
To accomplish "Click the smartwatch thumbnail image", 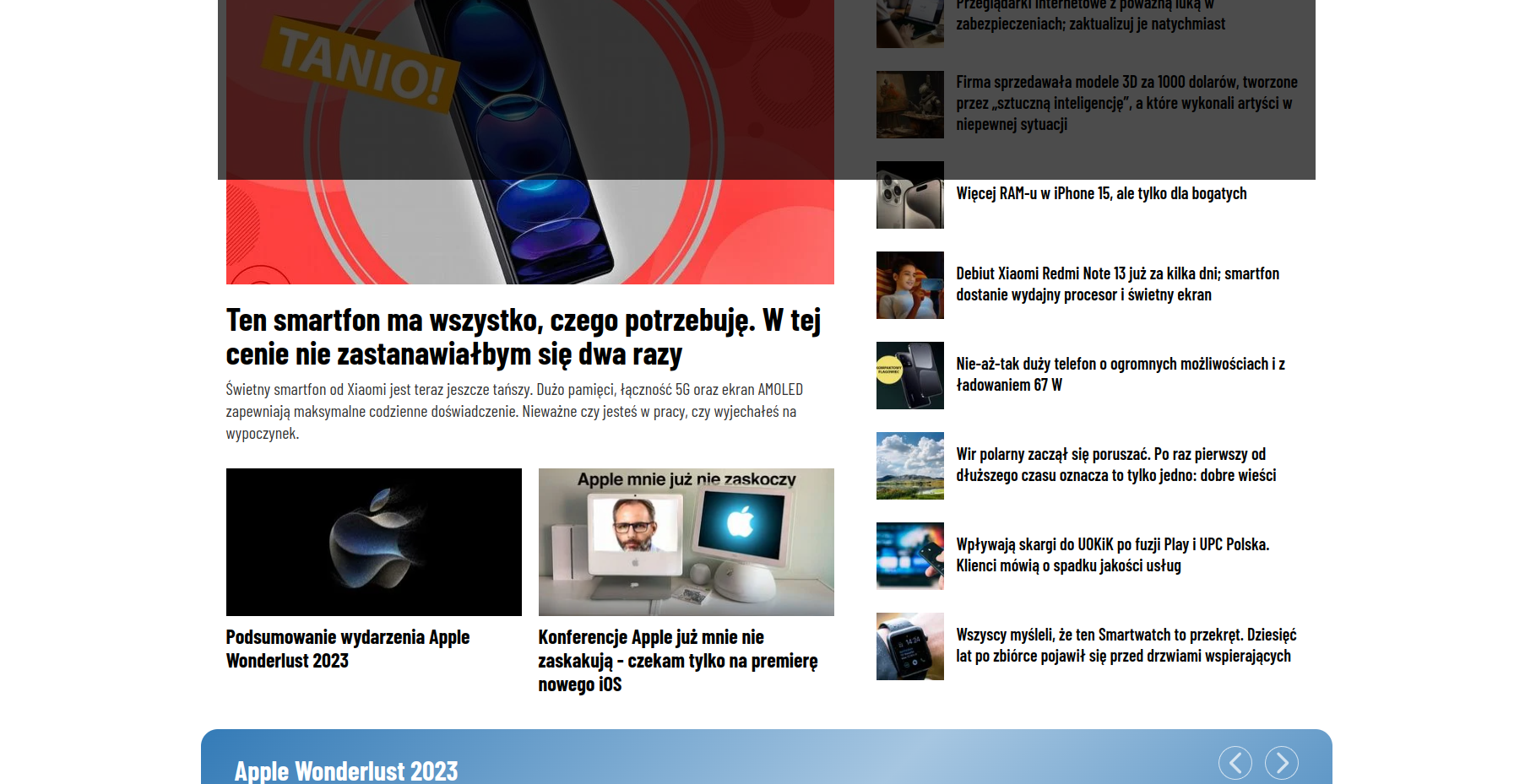I will point(909,646).
